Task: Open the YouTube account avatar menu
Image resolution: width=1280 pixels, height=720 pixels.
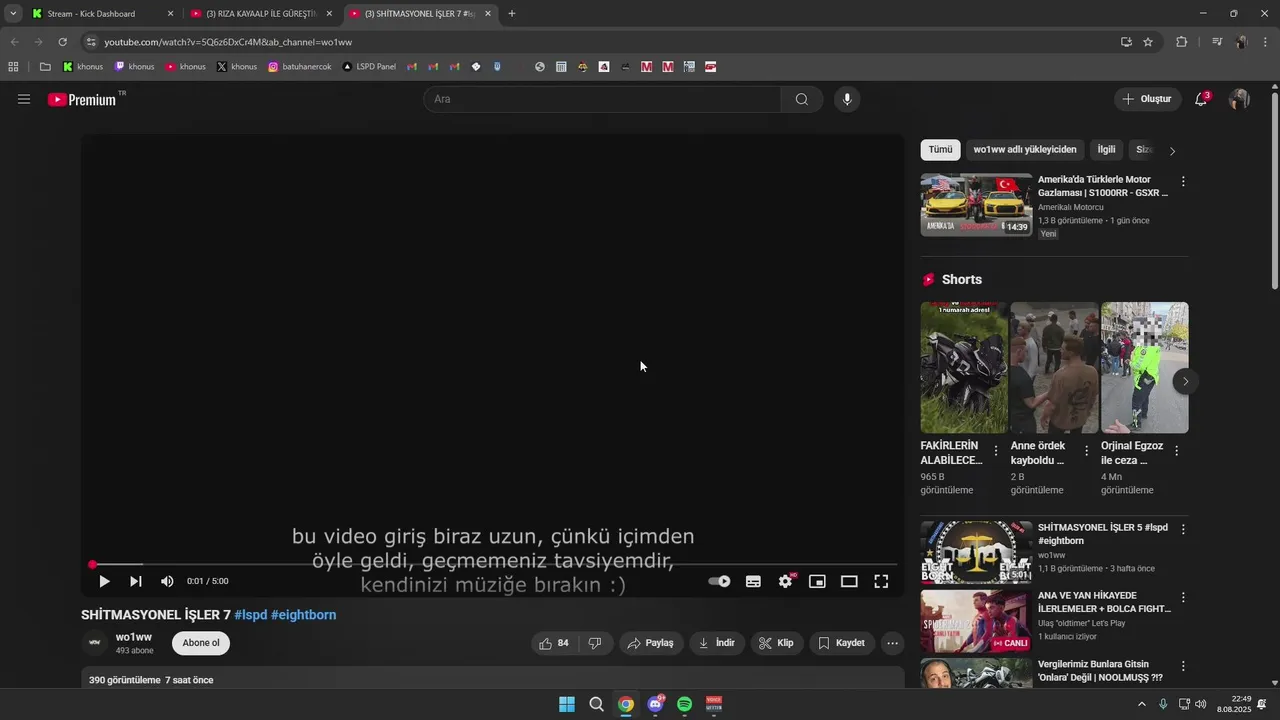Action: (1239, 99)
